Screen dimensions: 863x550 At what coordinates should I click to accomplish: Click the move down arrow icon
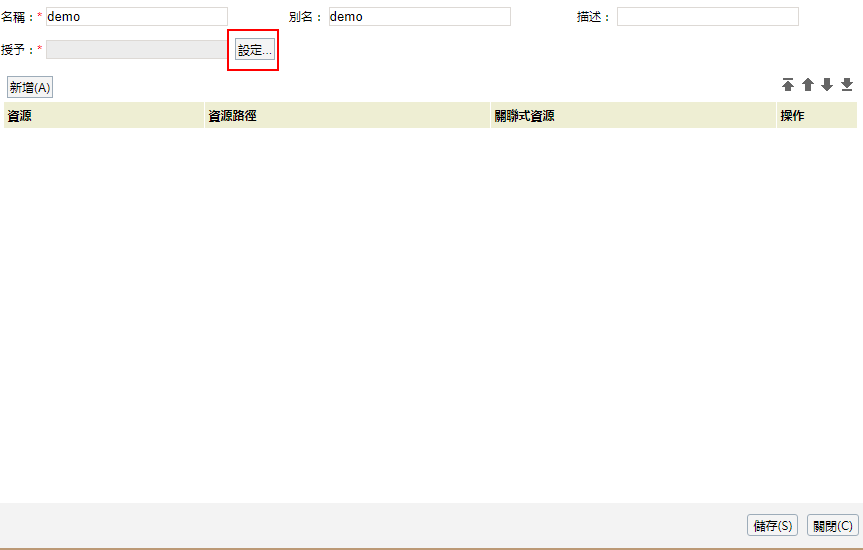pyautogui.click(x=827, y=85)
